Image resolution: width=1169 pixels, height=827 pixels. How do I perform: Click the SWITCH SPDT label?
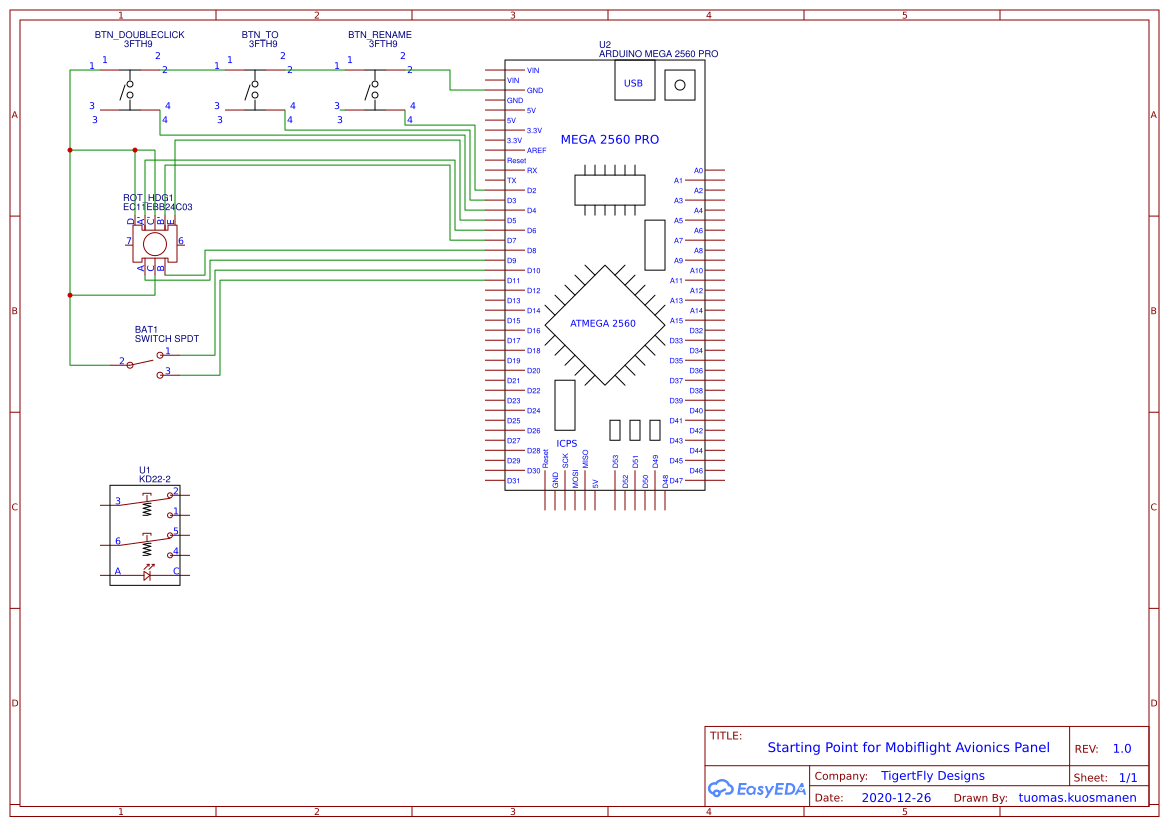[x=167, y=339]
